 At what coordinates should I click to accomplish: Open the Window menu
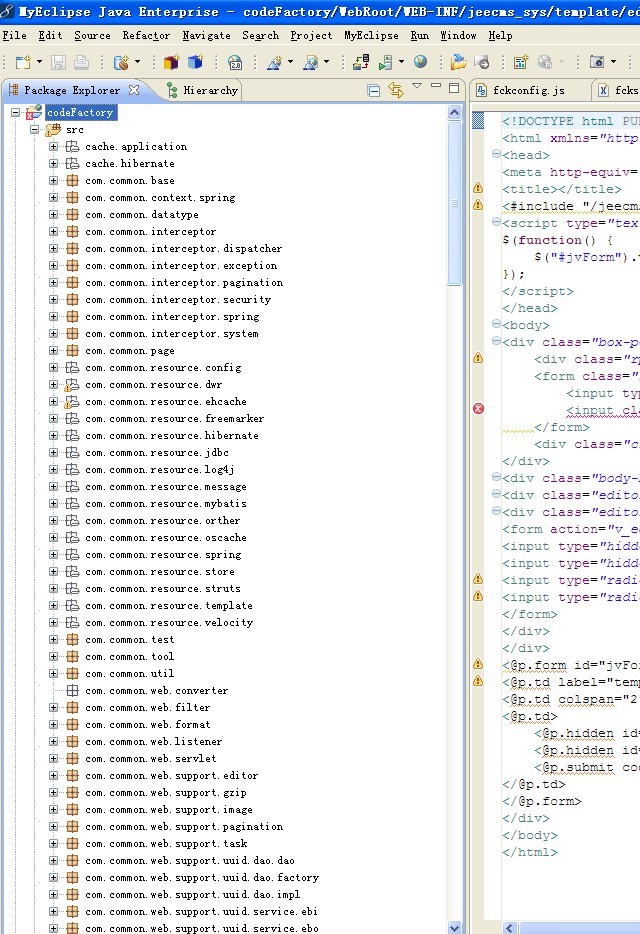tap(458, 36)
